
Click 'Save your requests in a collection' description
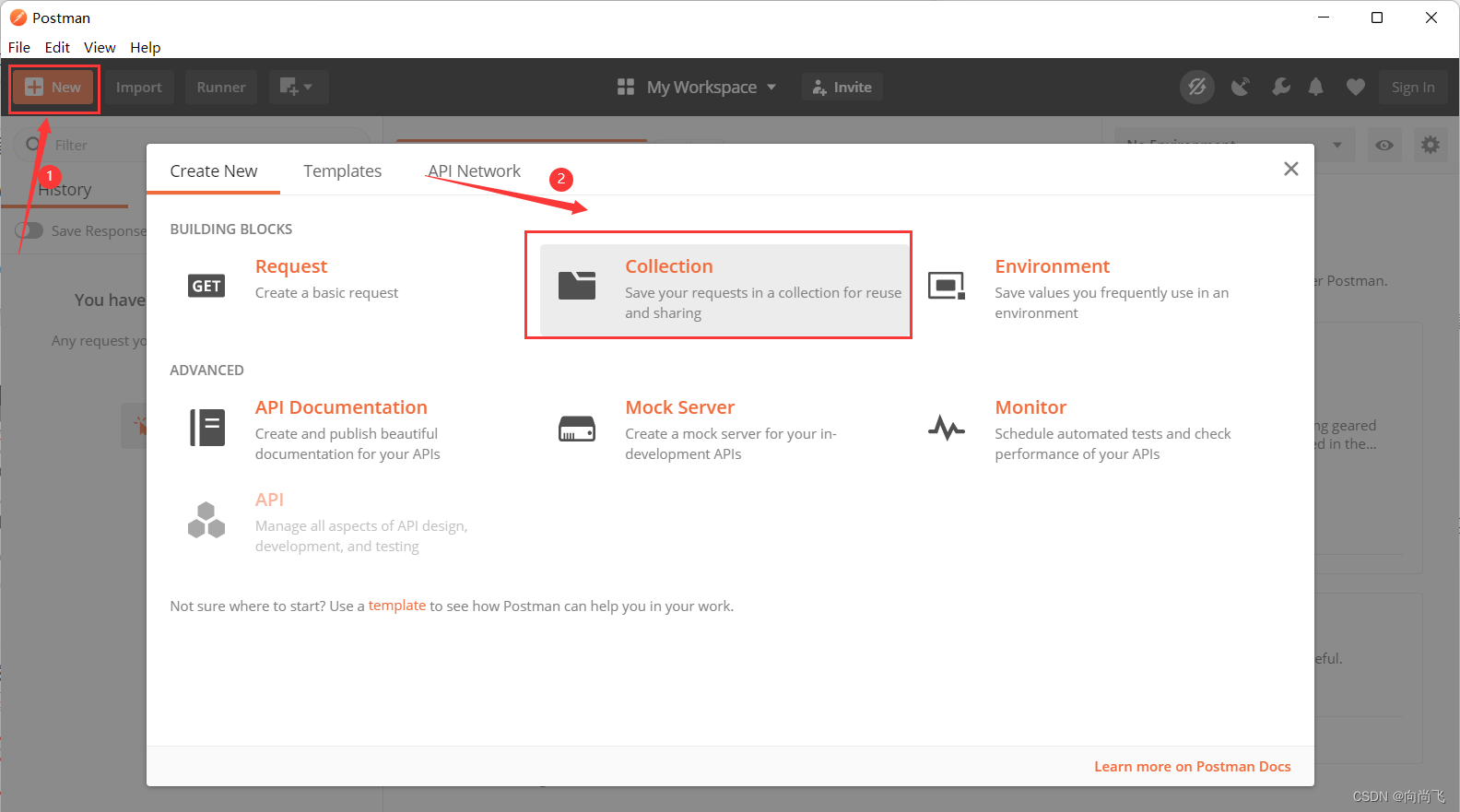point(763,303)
